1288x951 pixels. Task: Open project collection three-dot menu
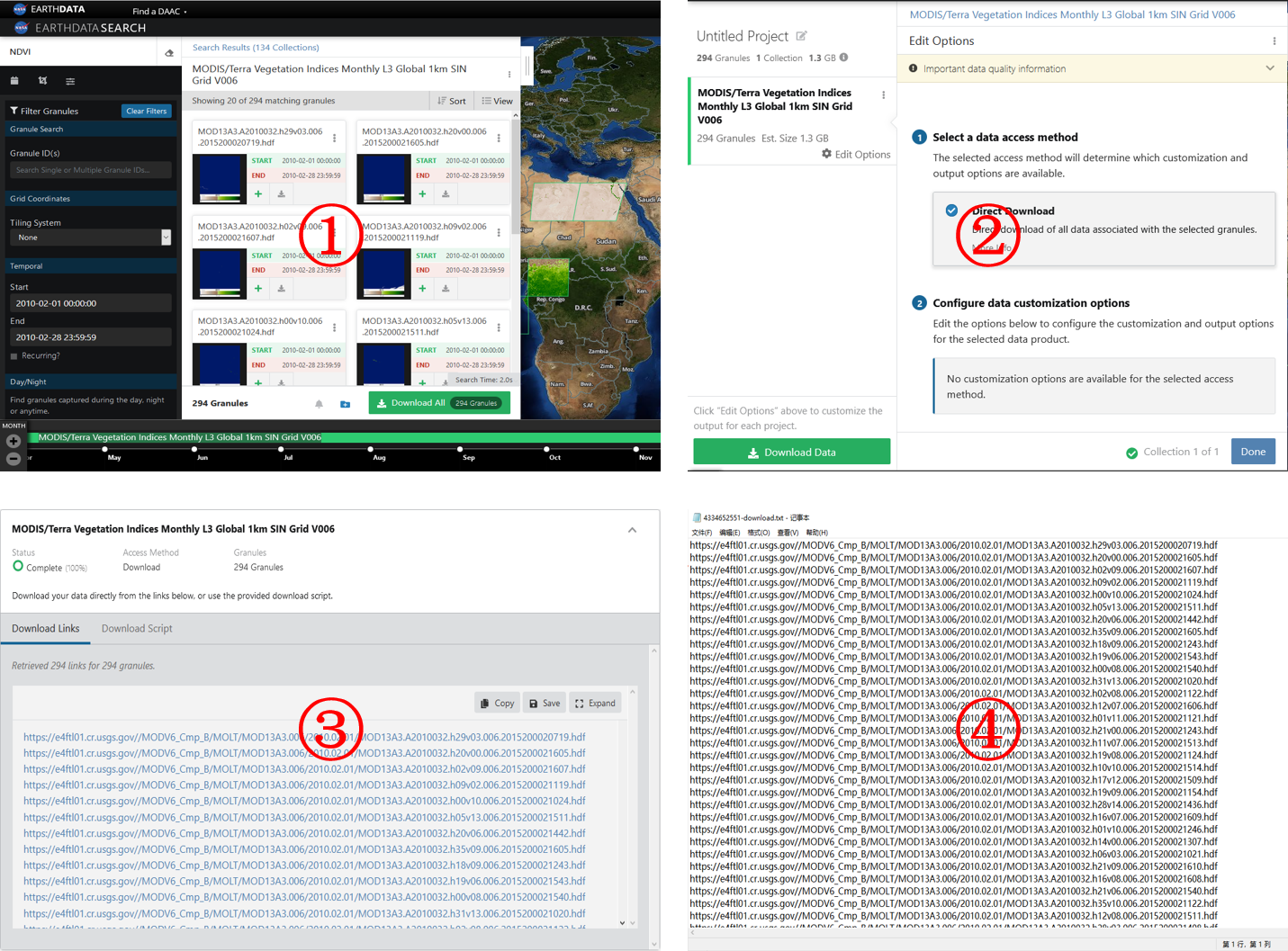coord(883,94)
